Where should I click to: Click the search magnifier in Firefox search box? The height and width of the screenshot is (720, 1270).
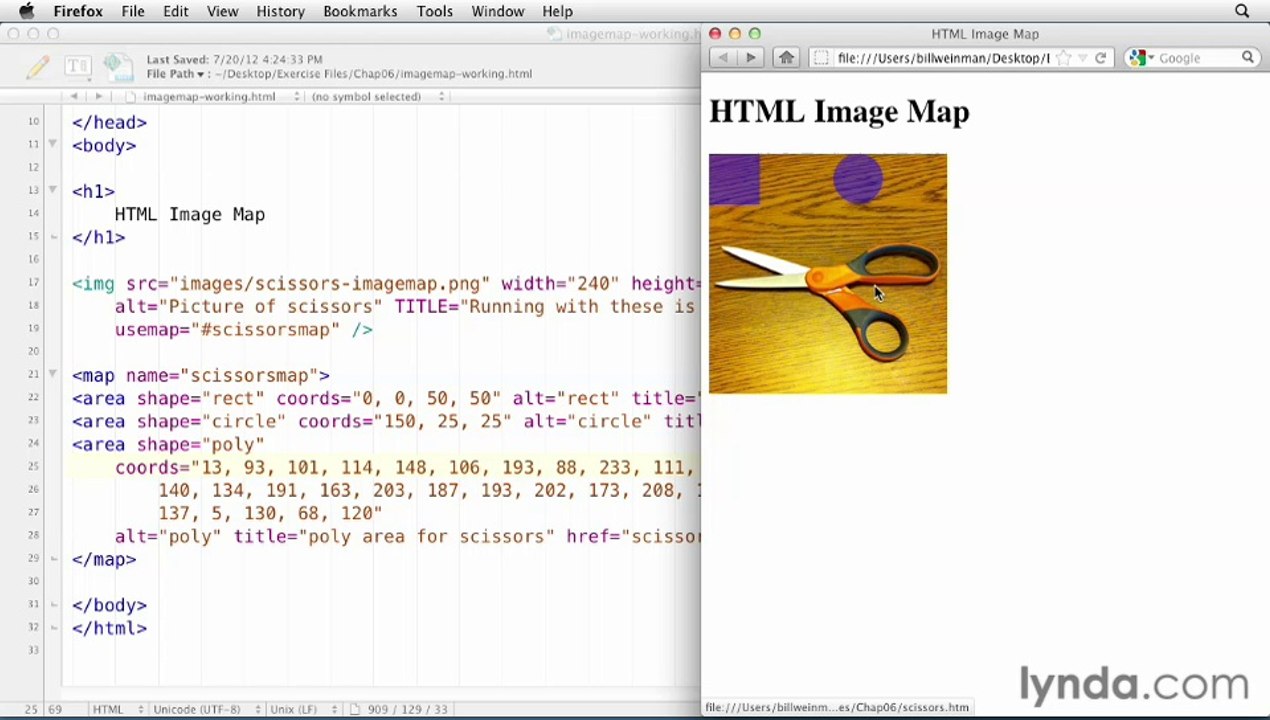[1248, 58]
